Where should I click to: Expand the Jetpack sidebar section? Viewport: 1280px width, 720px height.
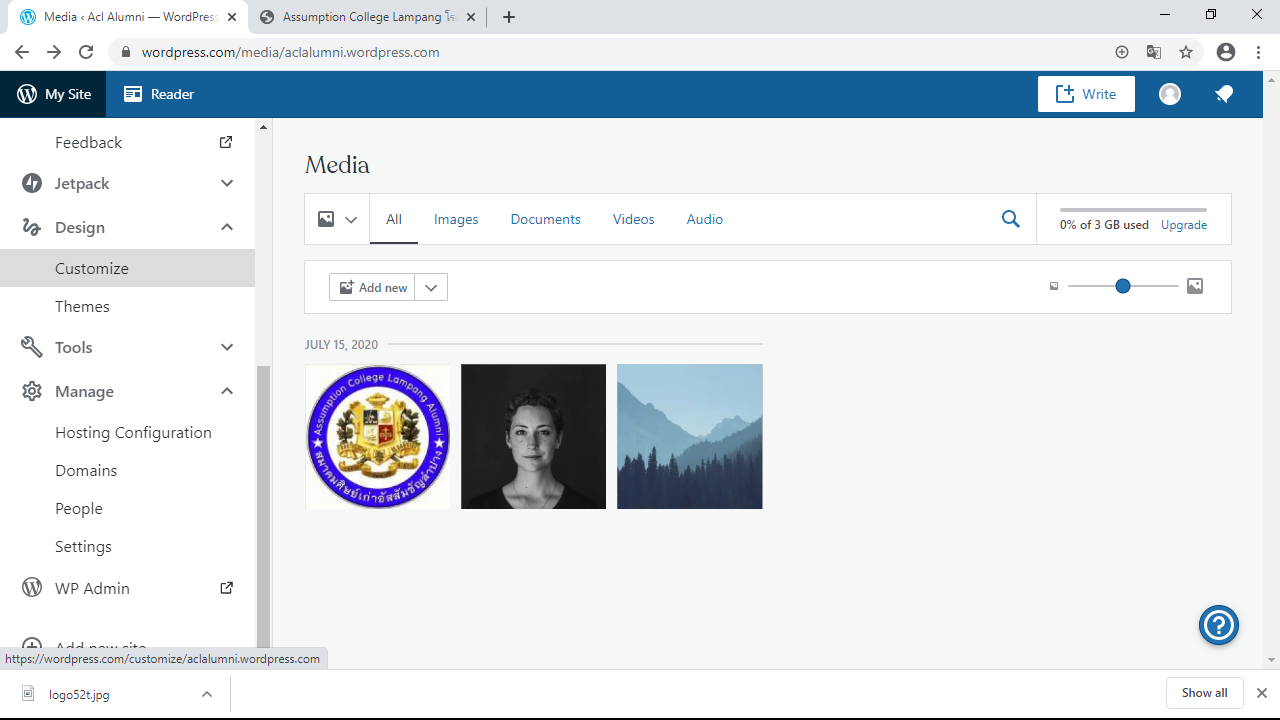[227, 183]
